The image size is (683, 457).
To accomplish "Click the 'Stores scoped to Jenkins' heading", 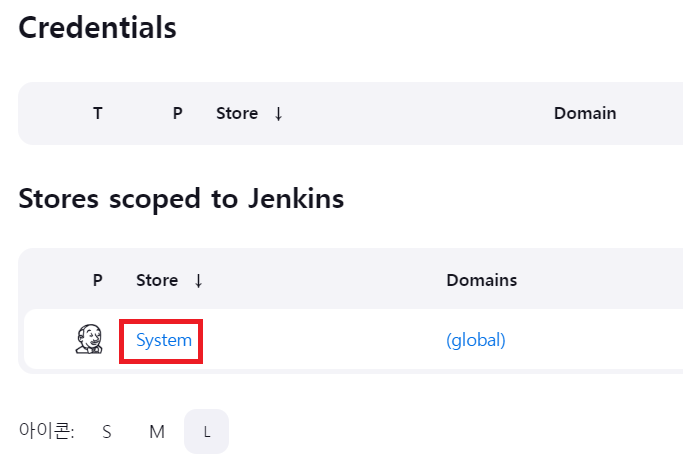I will [181, 199].
